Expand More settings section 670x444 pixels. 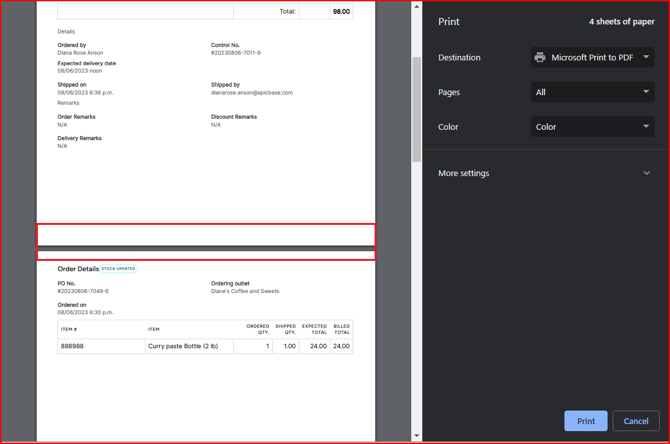[x=544, y=173]
